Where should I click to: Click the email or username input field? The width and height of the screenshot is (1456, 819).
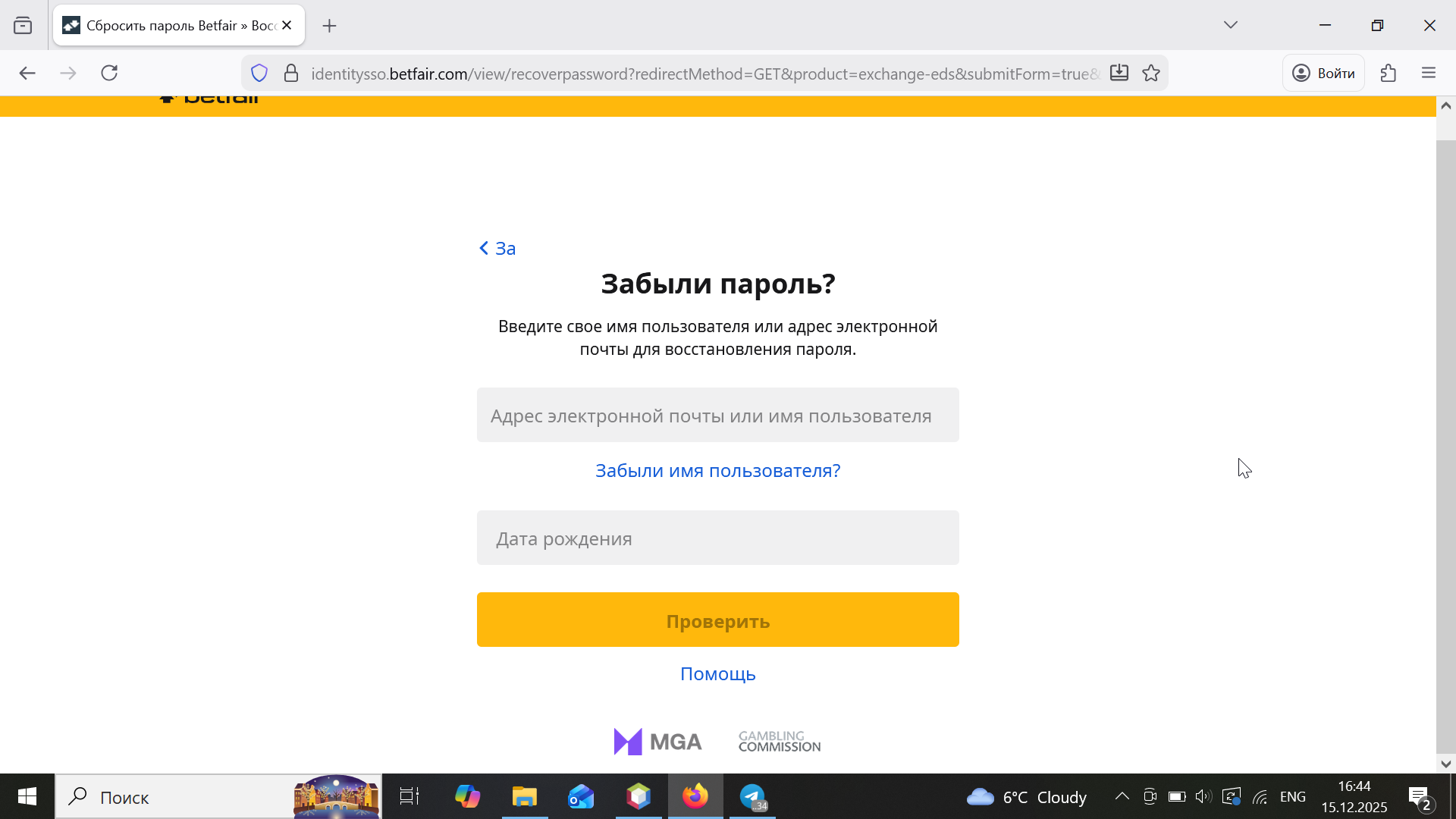point(717,416)
